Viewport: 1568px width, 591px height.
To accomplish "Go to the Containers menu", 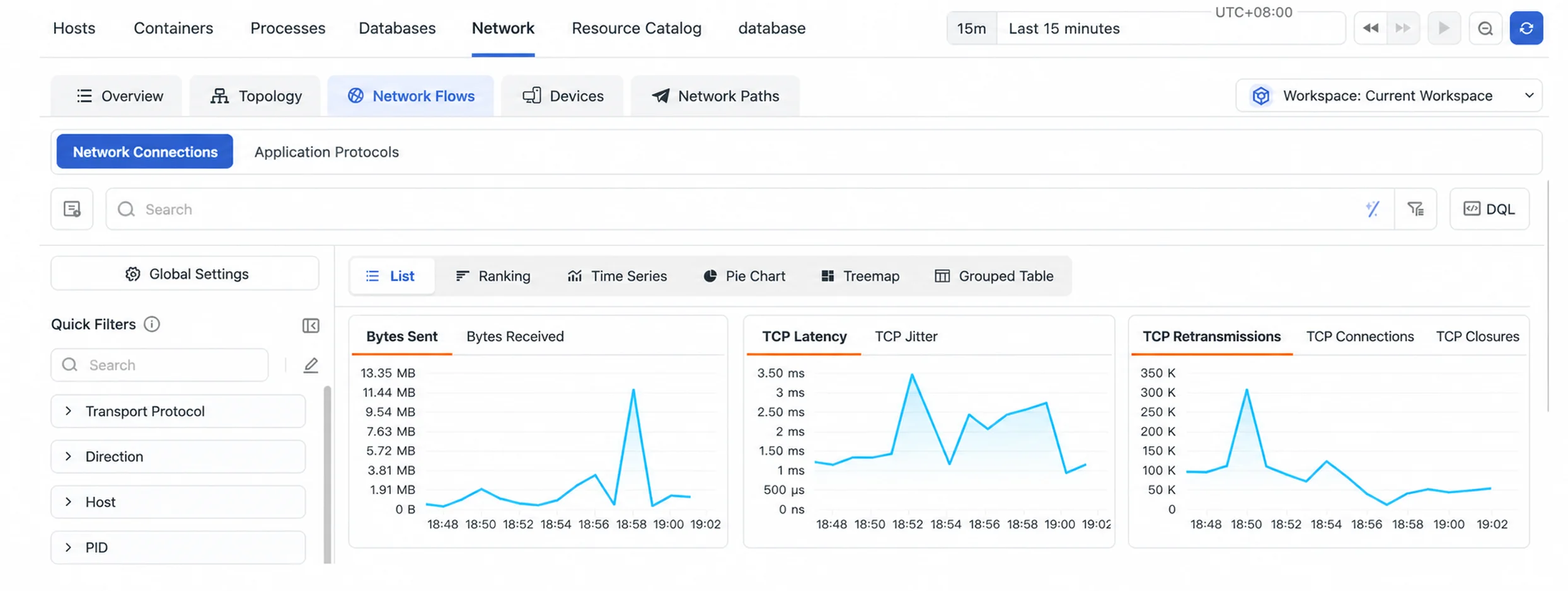I will pos(173,28).
